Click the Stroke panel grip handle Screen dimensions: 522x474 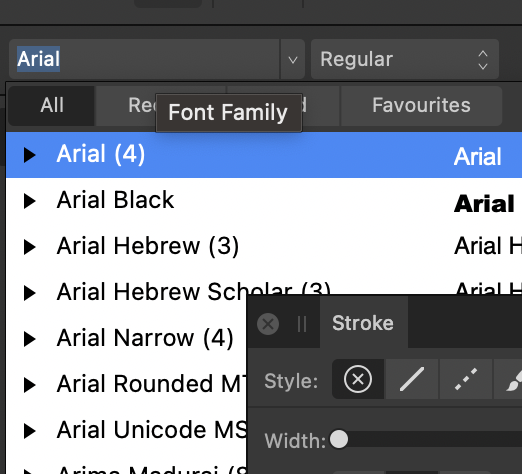pos(302,324)
